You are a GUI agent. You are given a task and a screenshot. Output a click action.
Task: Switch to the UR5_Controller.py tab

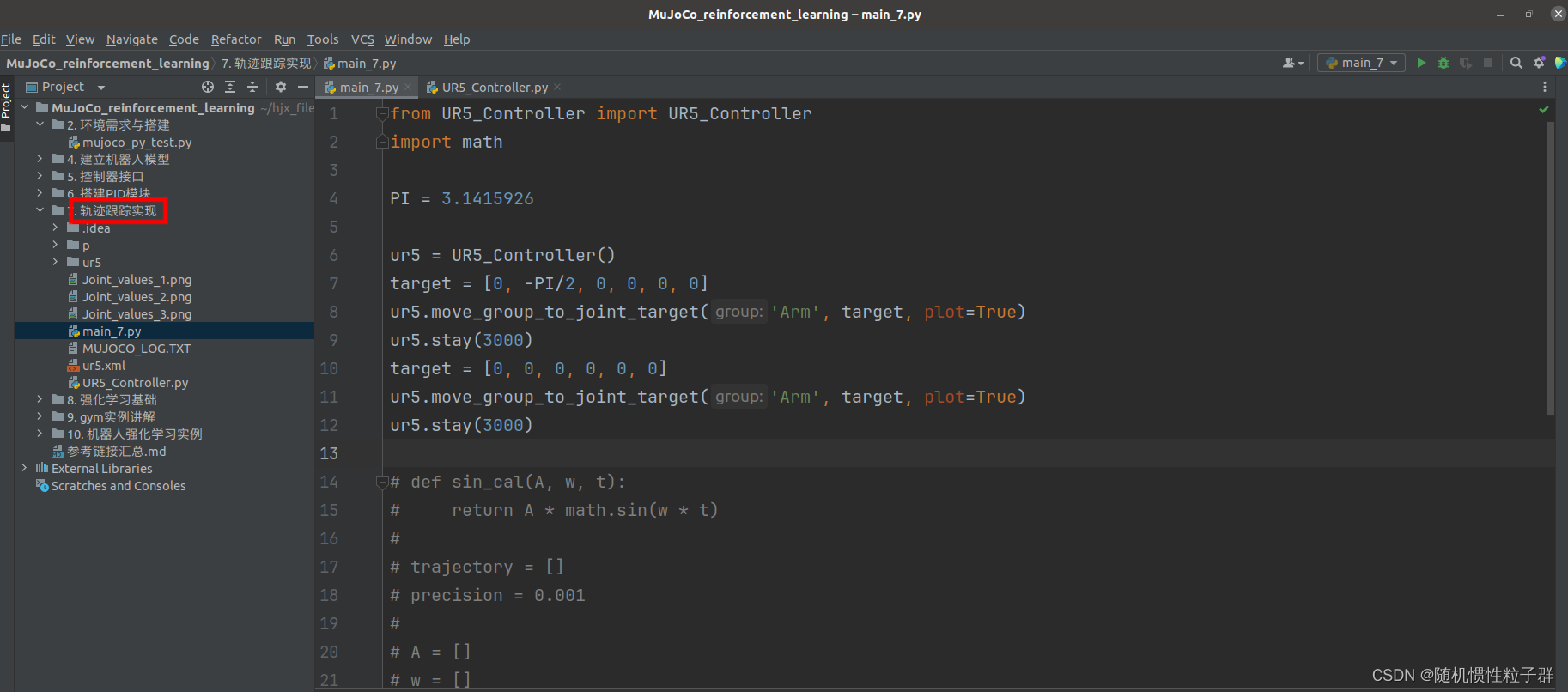click(495, 87)
